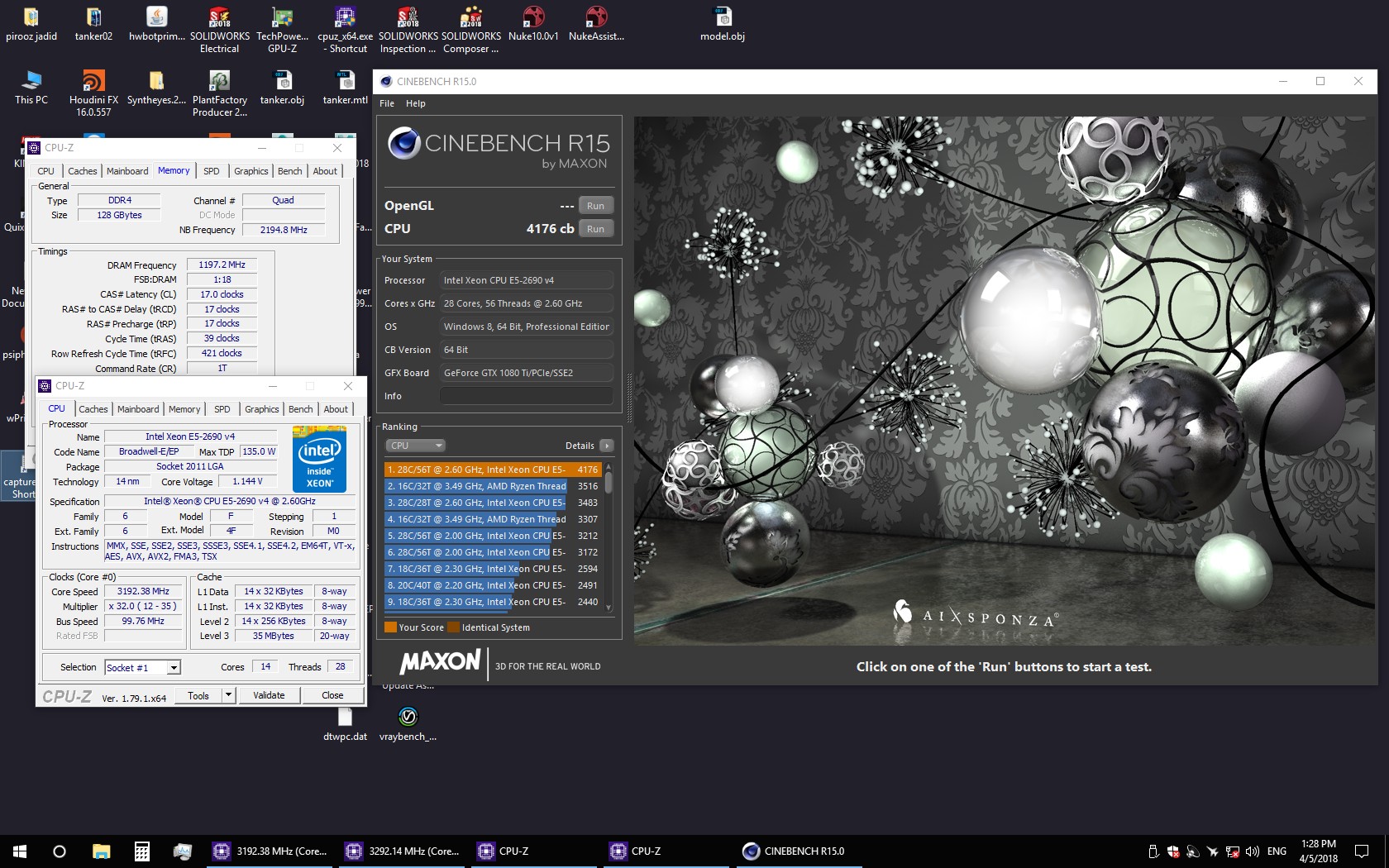Select ranking entry 1 with score 4176
1389x868 pixels.
point(493,470)
